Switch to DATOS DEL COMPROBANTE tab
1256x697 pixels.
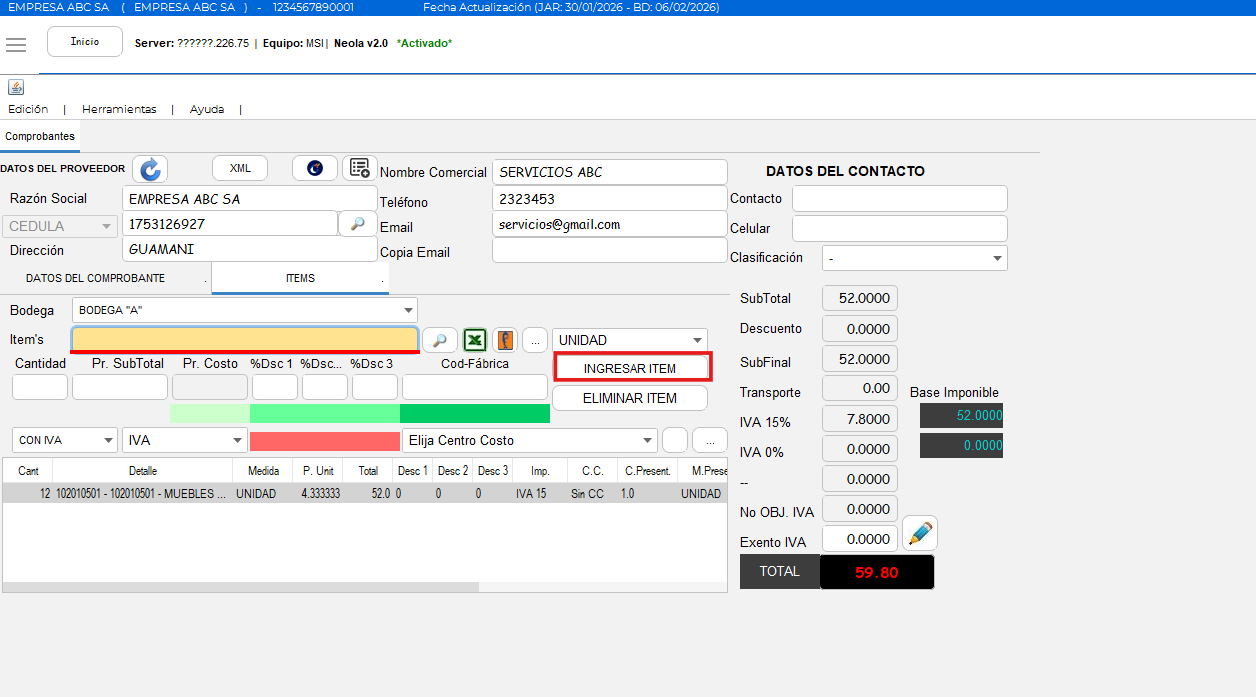(95, 278)
